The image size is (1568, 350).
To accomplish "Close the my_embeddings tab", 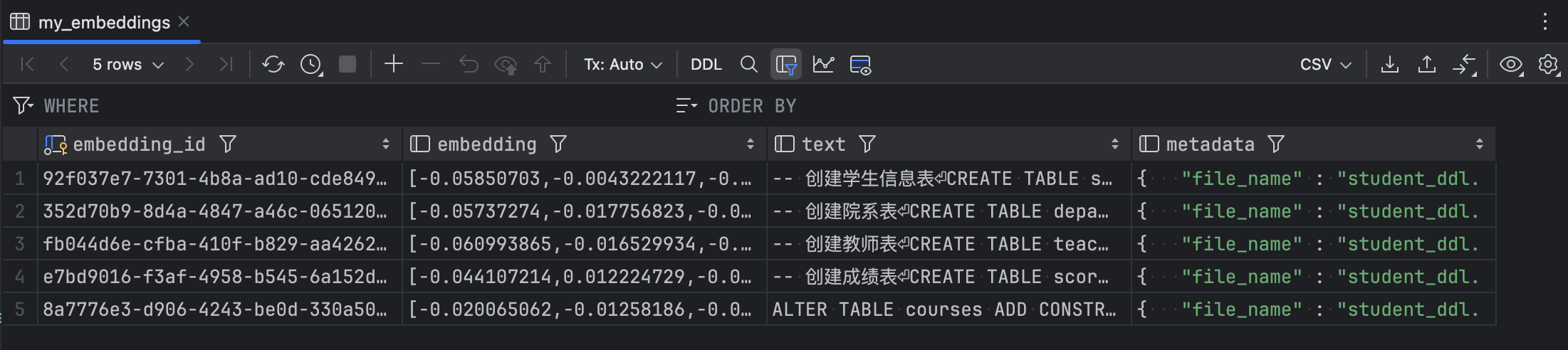I will click(184, 22).
